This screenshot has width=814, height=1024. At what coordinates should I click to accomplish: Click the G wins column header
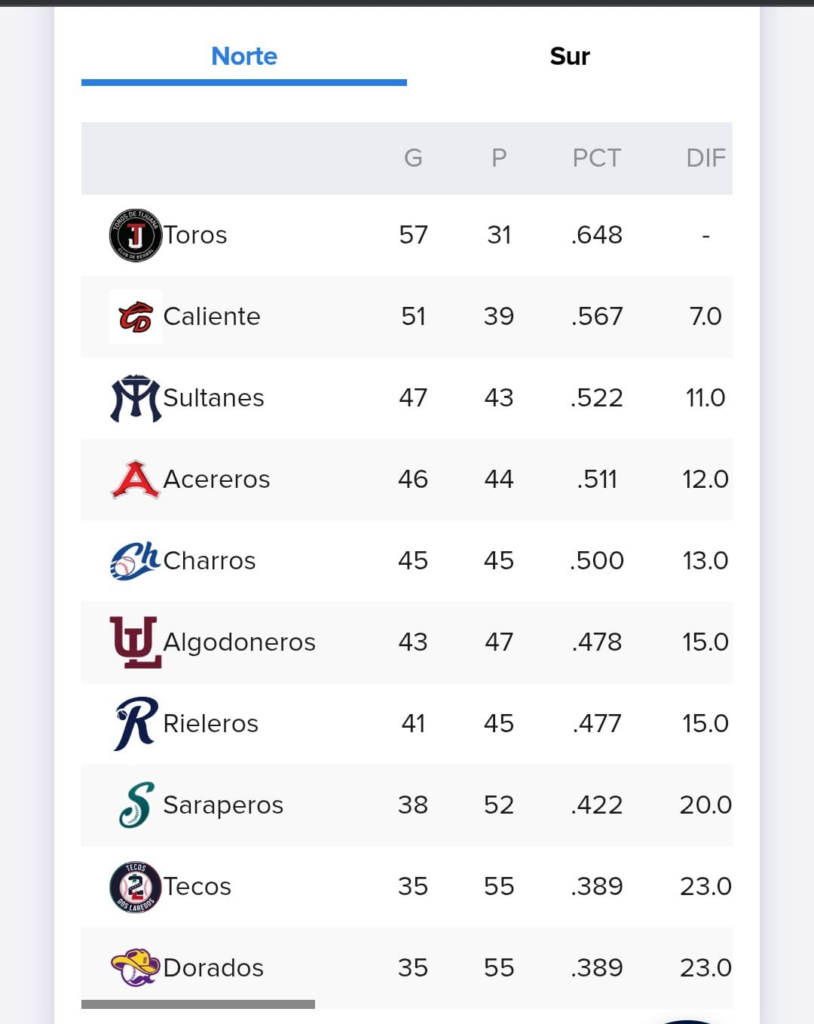[x=413, y=158]
